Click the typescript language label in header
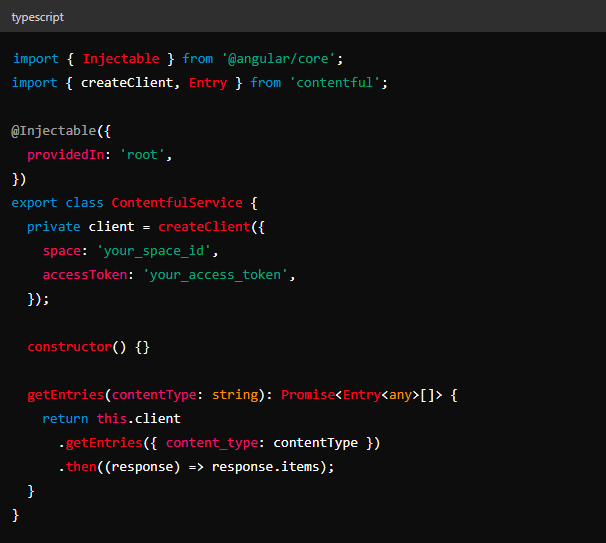 click(39, 16)
